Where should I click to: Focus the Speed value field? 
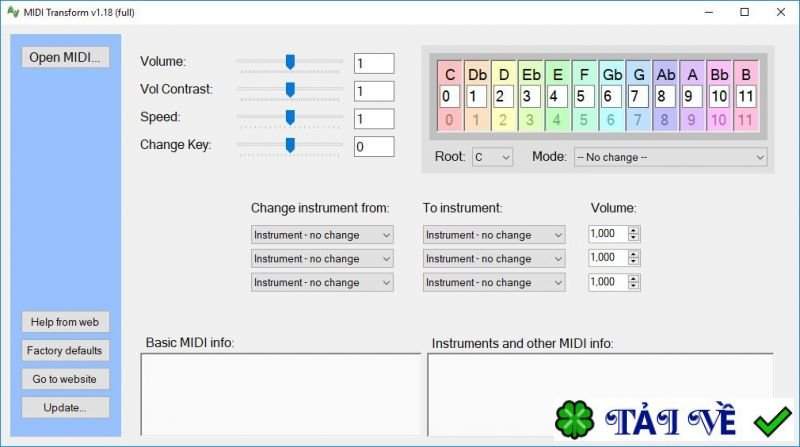pos(374,119)
